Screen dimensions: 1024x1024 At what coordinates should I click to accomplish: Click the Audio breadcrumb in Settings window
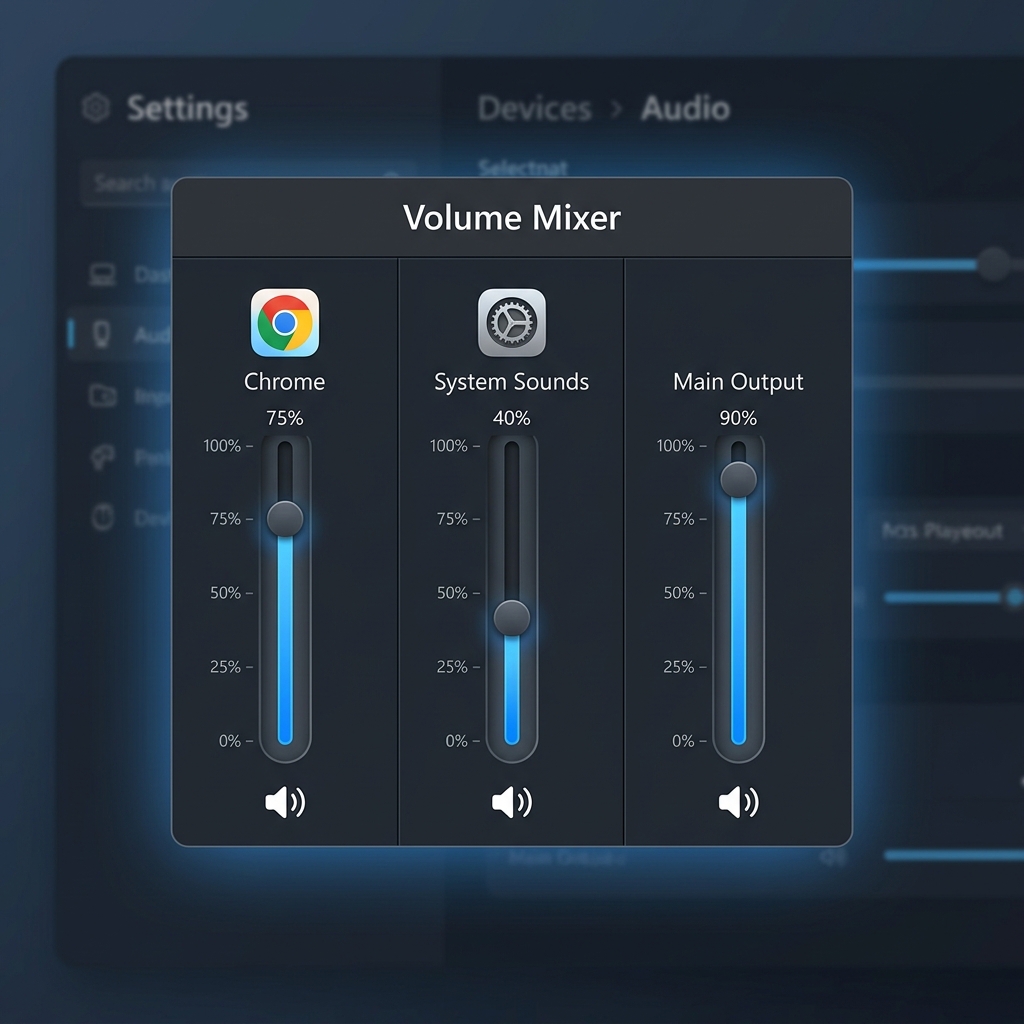pyautogui.click(x=685, y=108)
